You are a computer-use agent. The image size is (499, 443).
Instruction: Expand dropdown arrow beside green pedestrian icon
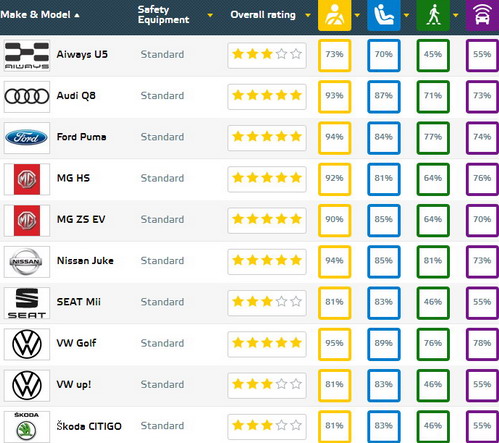click(x=455, y=15)
